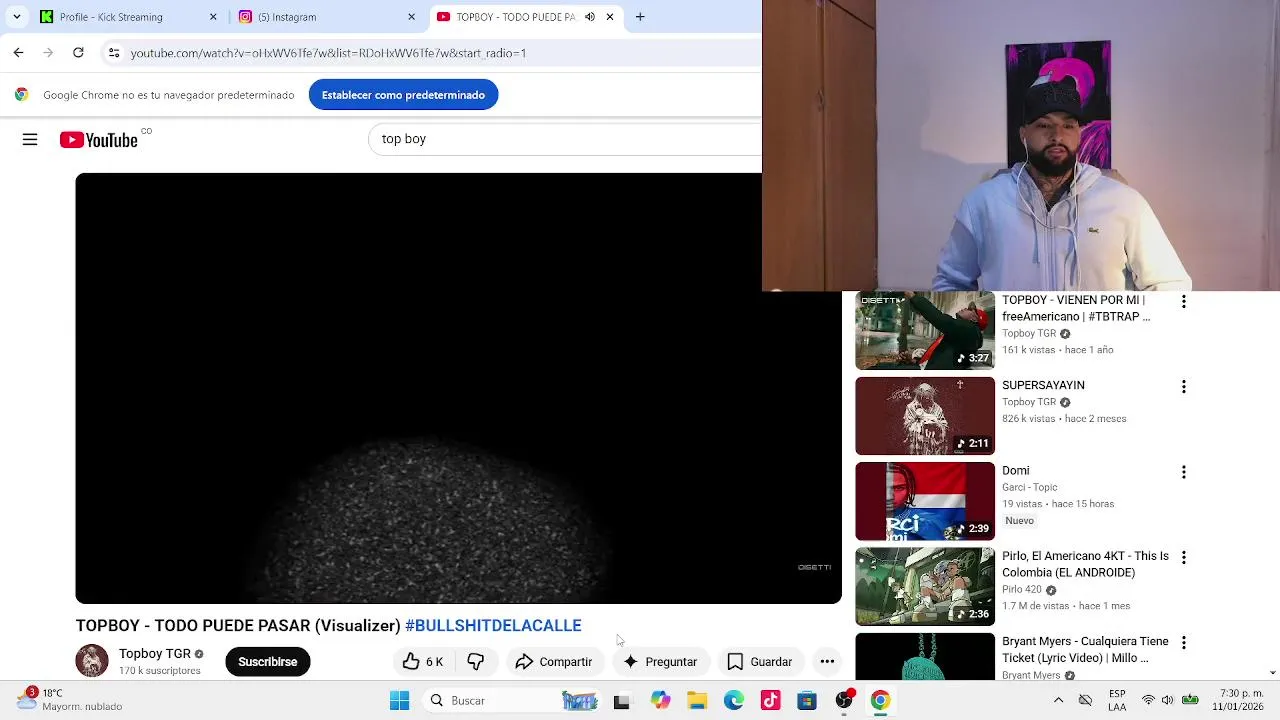This screenshot has height=720, width=1280.
Task: Play SUPERSAYAYIN video thumbnail
Action: coord(925,416)
